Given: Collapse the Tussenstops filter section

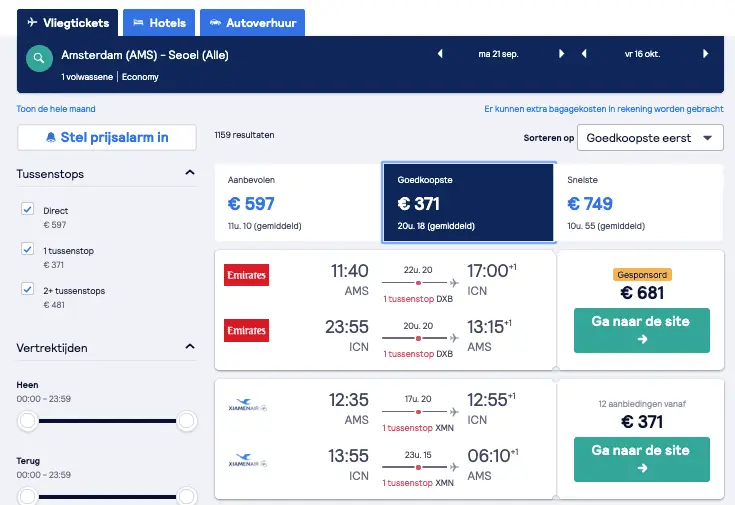Looking at the screenshot, I should coord(190,173).
